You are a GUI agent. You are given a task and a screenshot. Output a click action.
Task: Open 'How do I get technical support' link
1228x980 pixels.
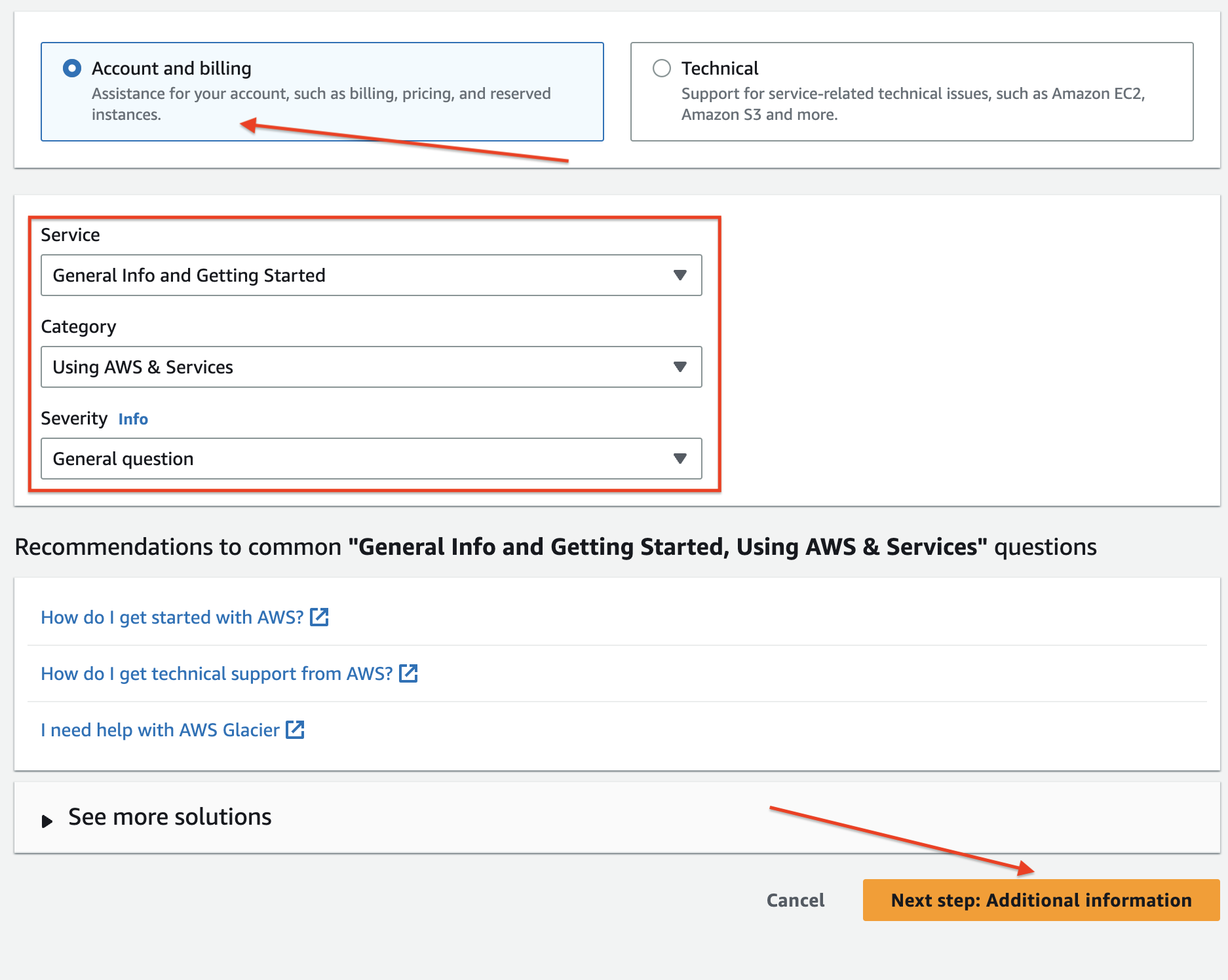(x=216, y=673)
